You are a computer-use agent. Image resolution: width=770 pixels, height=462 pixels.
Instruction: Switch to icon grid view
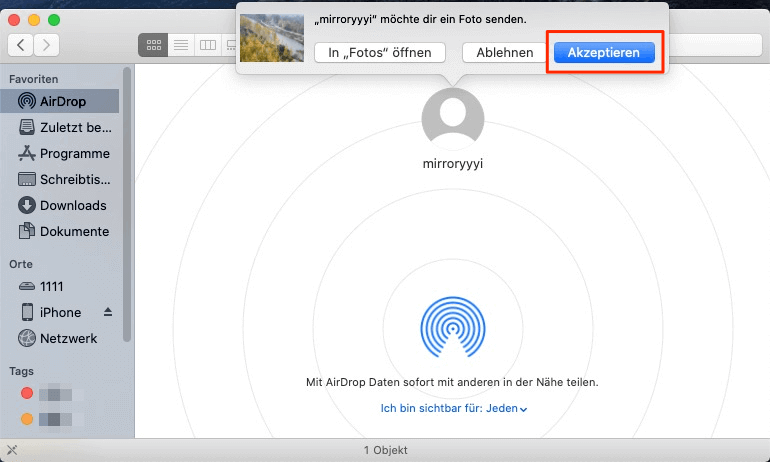153,45
